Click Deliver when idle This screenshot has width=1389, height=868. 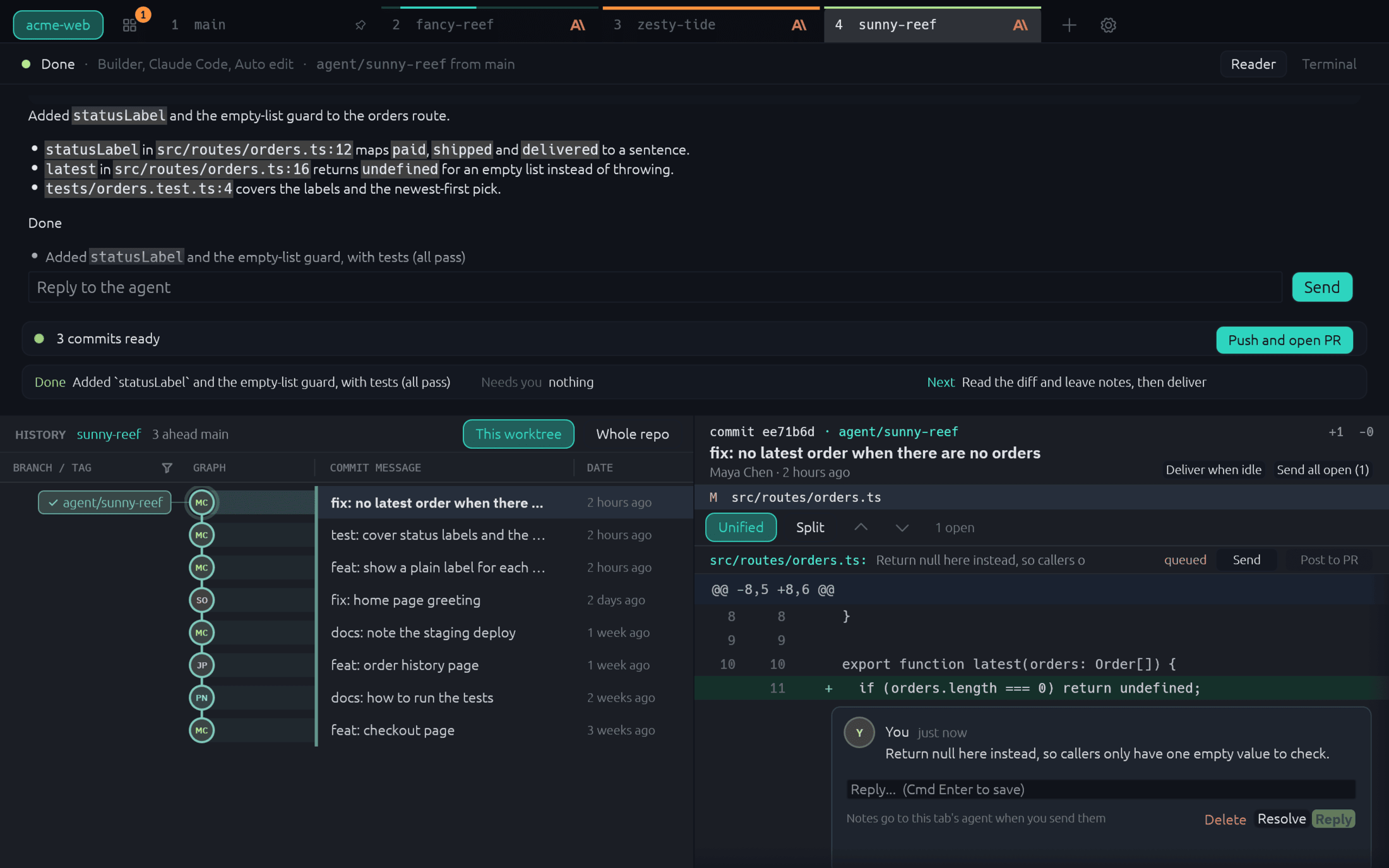tap(1213, 470)
